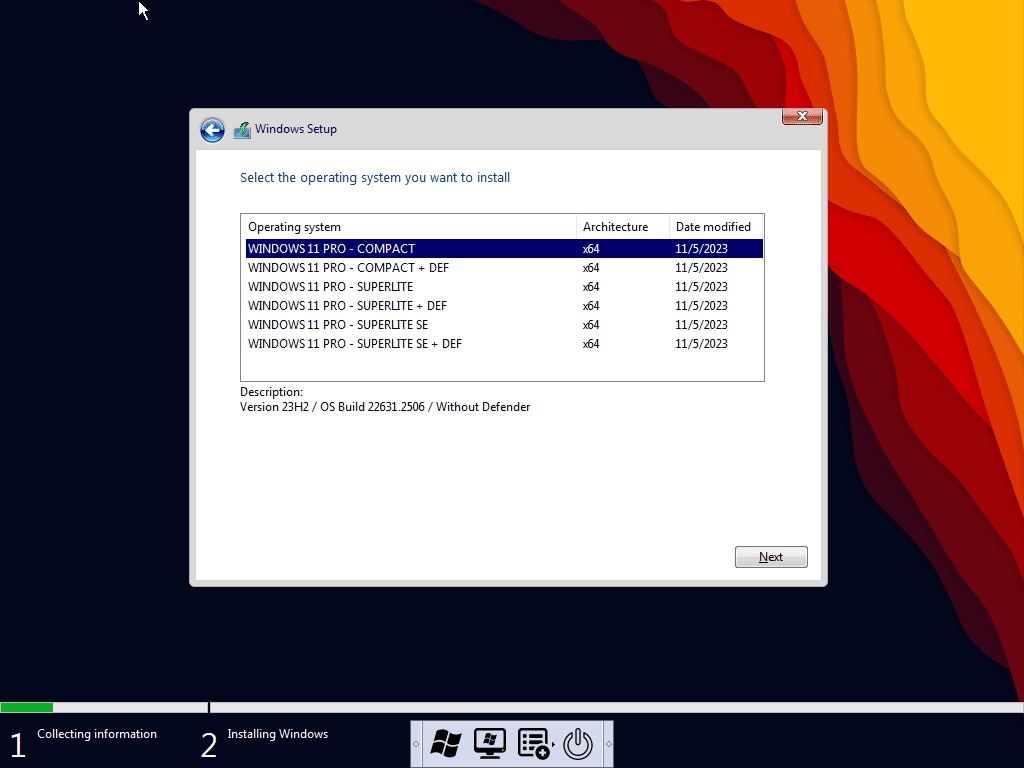Image resolution: width=1024 pixels, height=768 pixels.
Task: Click the green setup progress bar
Action: (x=27, y=707)
